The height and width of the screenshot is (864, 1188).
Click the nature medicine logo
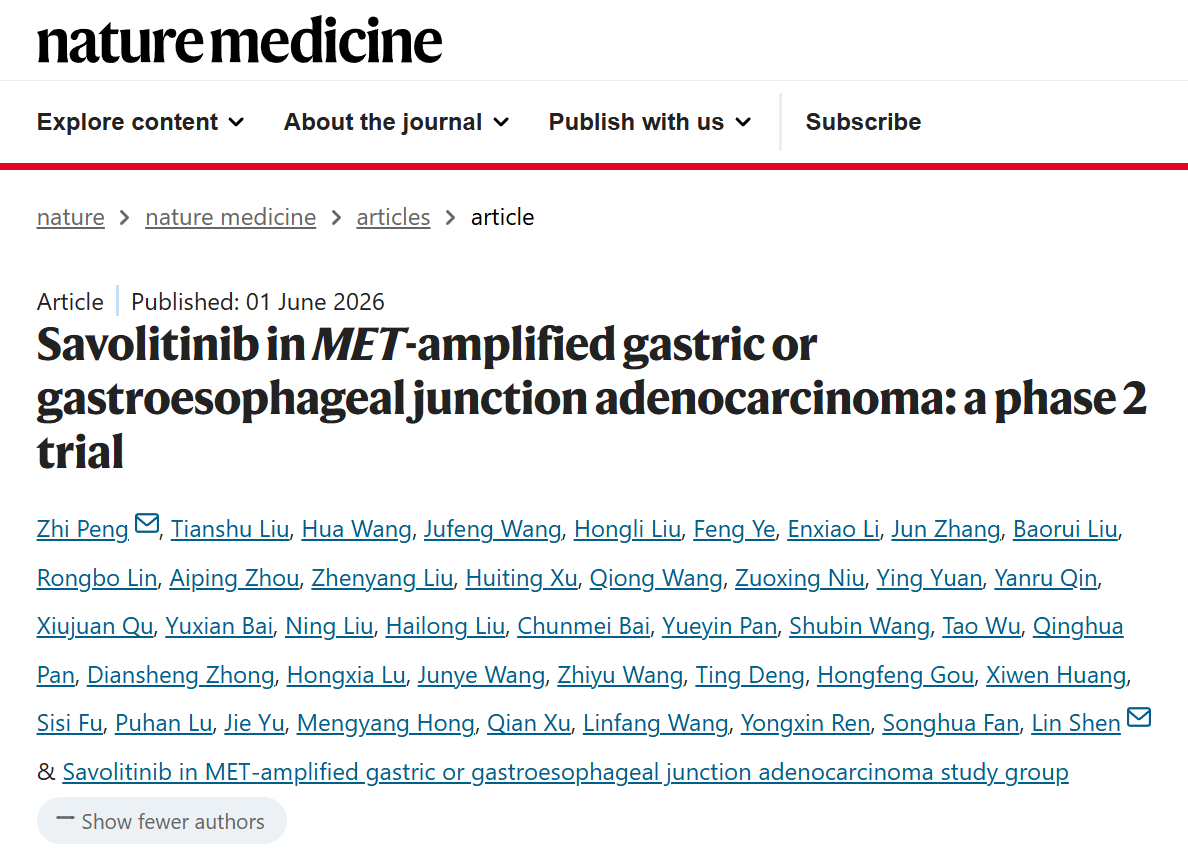tap(239, 40)
